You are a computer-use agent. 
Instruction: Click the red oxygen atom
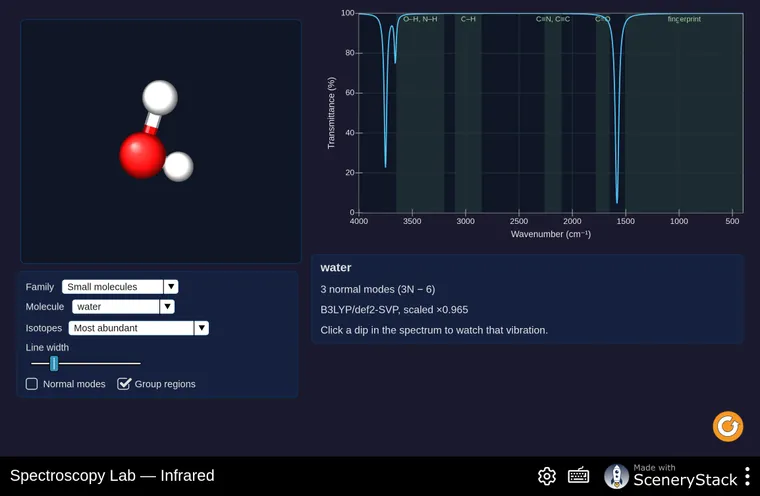pyautogui.click(x=142, y=156)
